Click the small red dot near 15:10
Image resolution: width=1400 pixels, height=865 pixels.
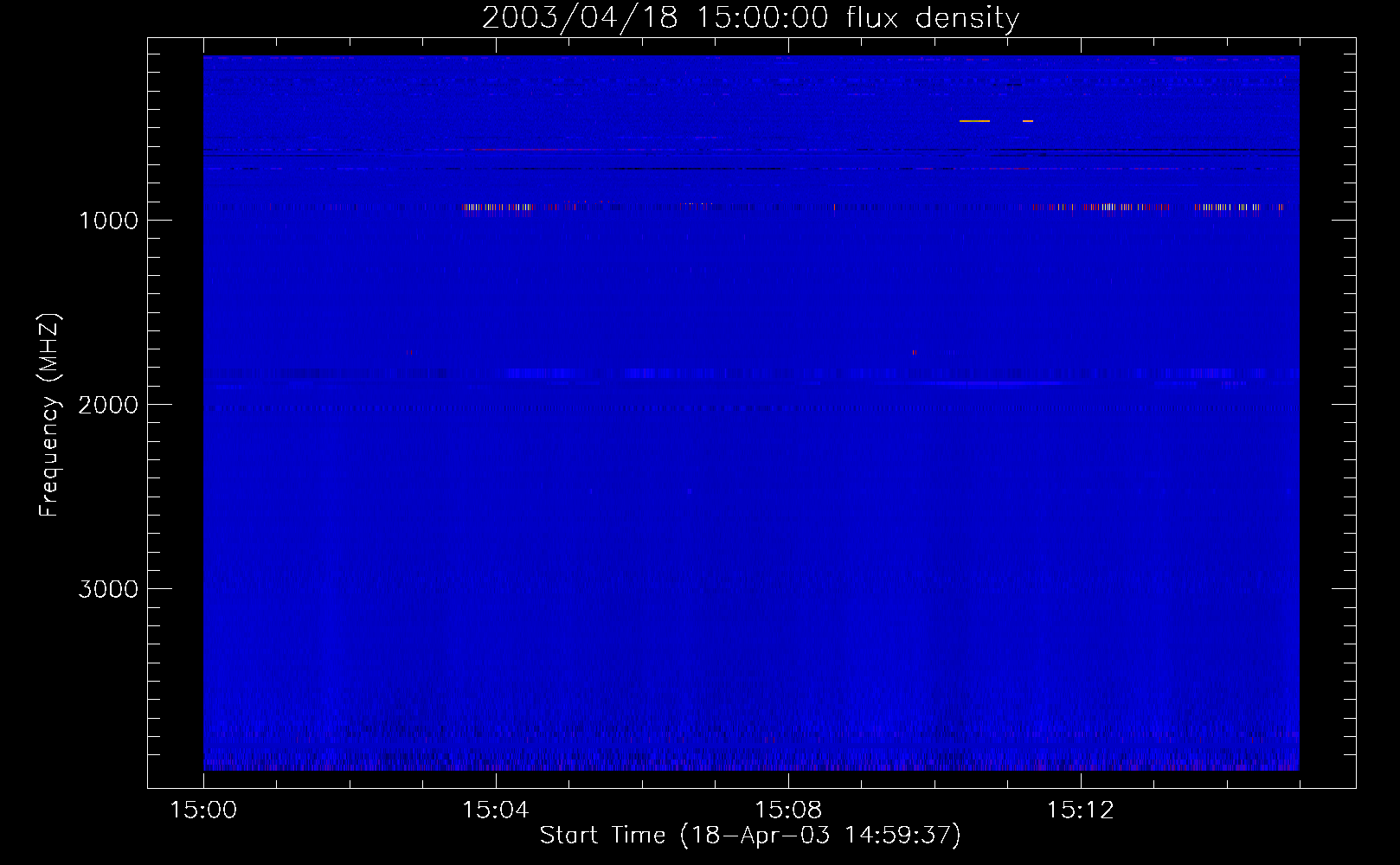[915, 352]
